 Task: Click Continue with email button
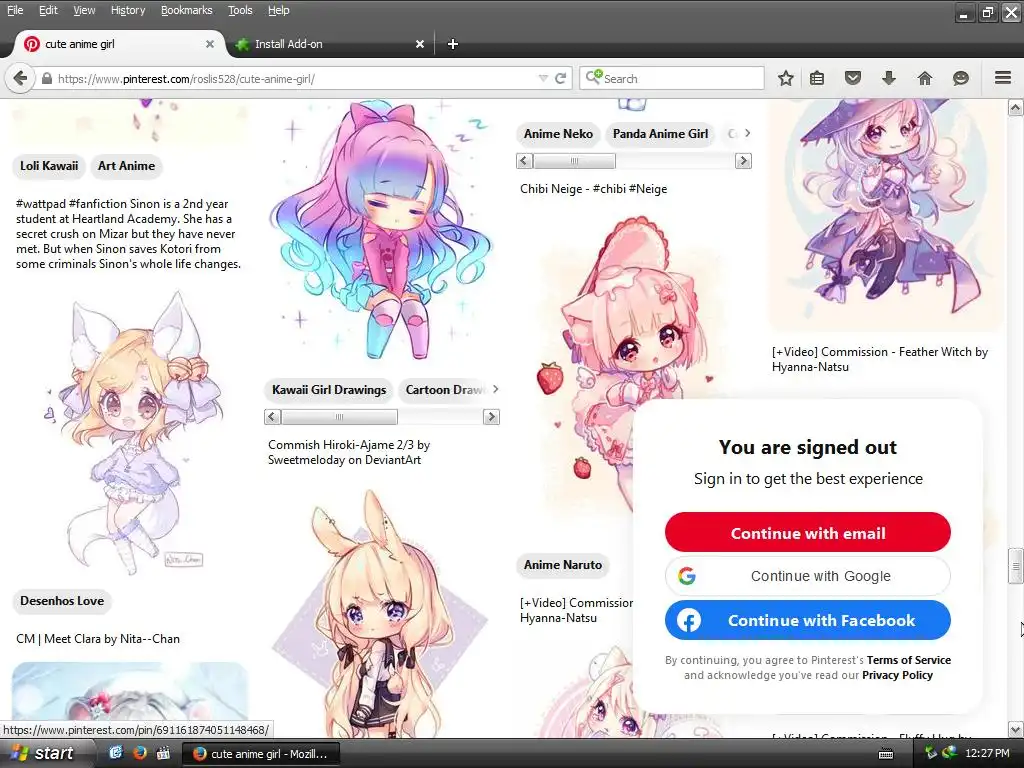point(808,532)
